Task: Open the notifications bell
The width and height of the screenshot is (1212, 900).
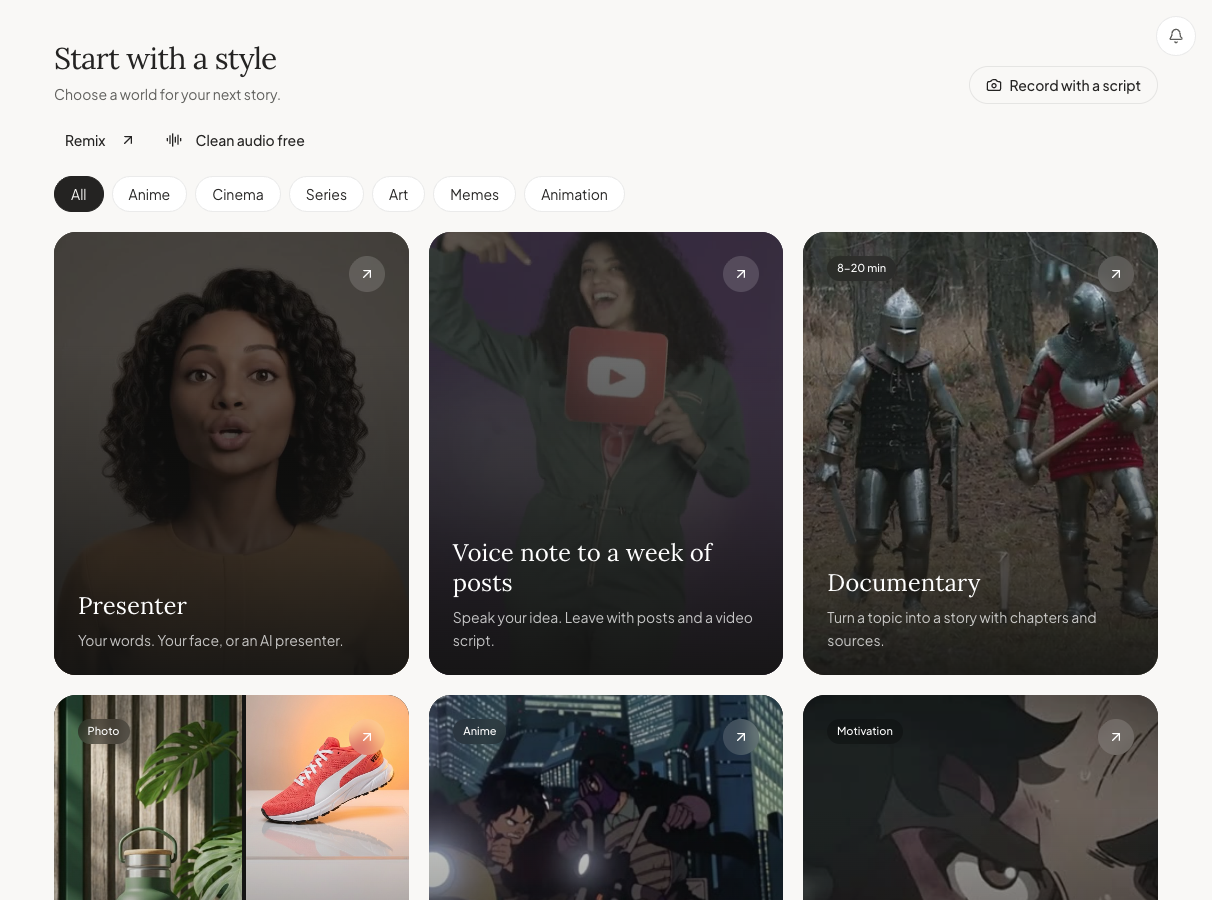Action: click(1176, 36)
